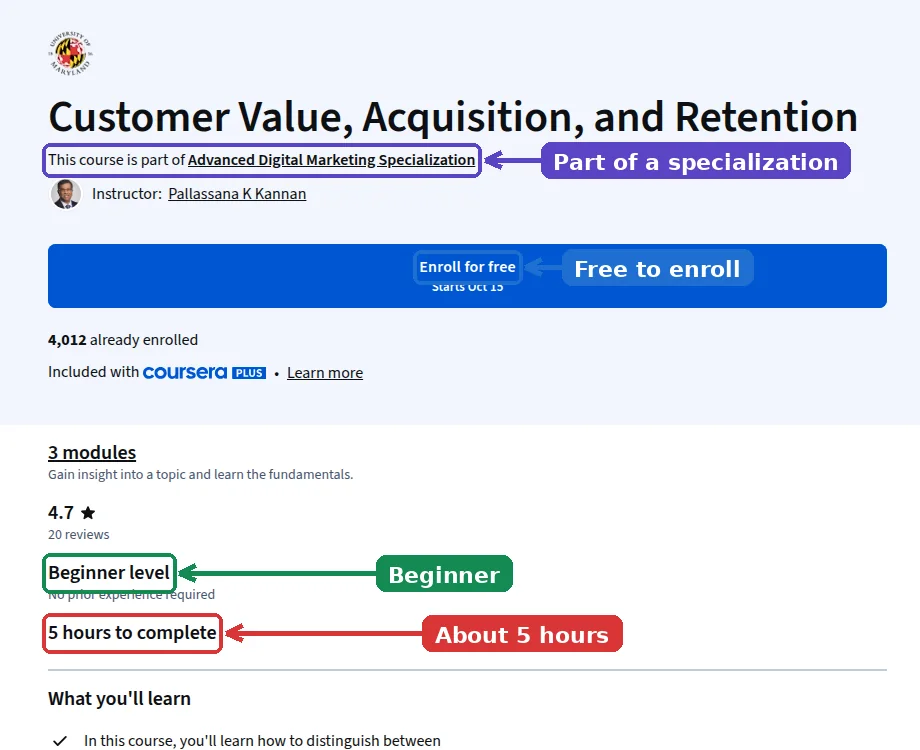Open Learn more about Coursera Plus
The width and height of the screenshot is (920, 750).
click(x=325, y=373)
